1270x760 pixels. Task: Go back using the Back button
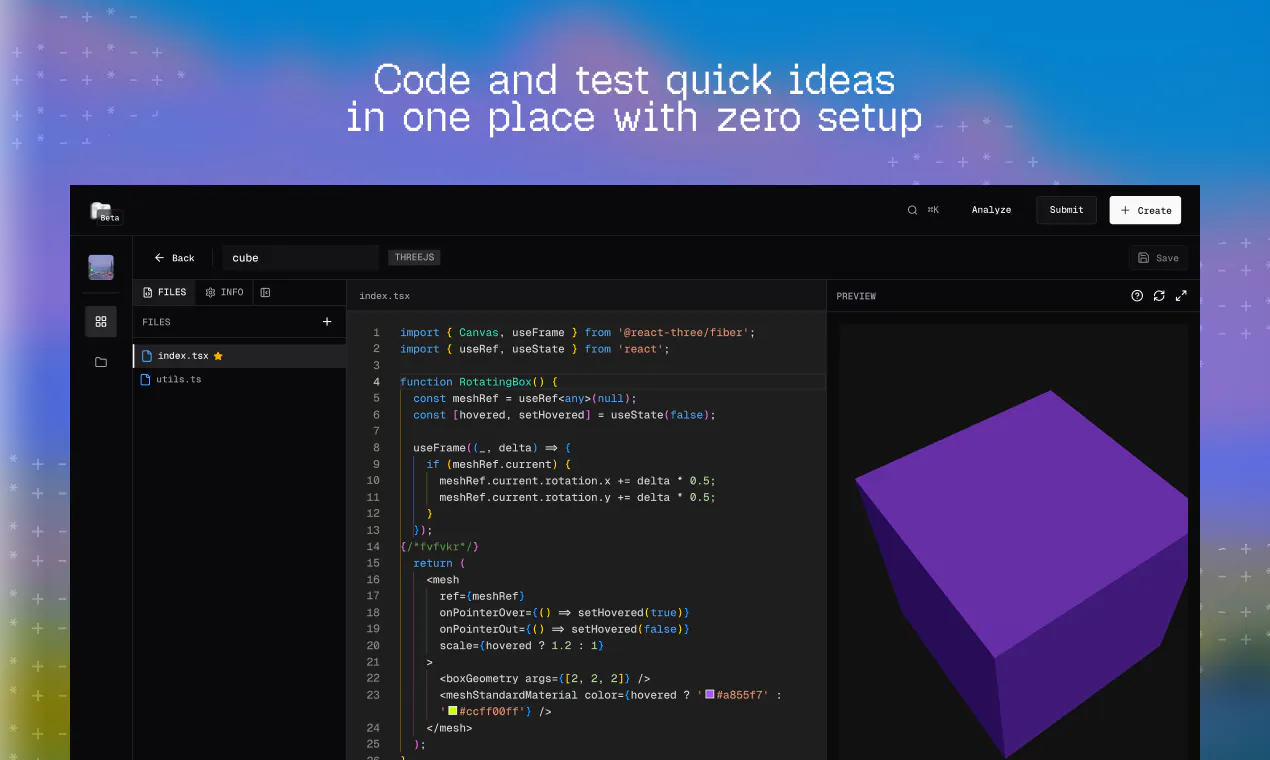(174, 258)
